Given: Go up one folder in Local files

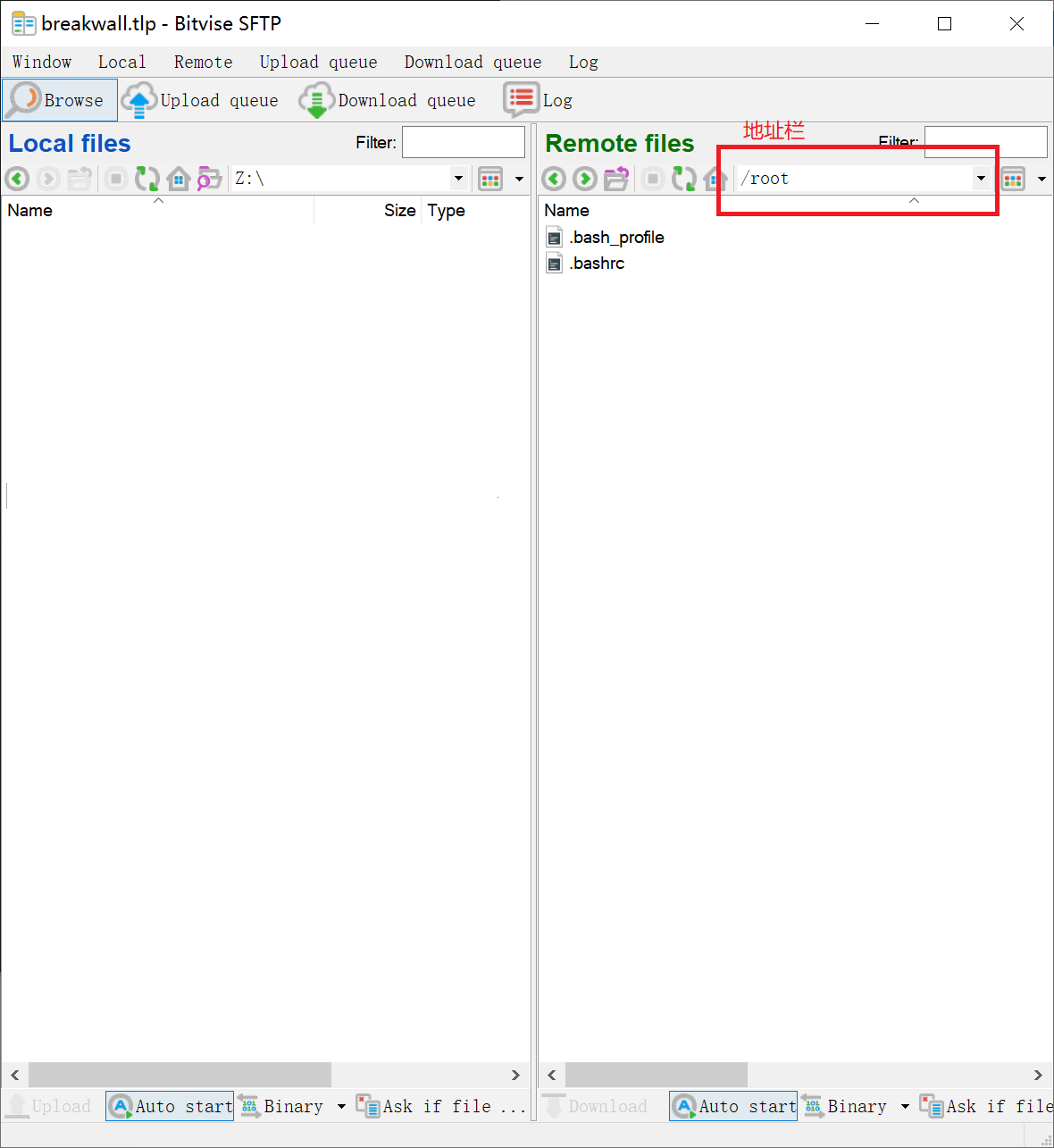Looking at the screenshot, I should point(79,179).
